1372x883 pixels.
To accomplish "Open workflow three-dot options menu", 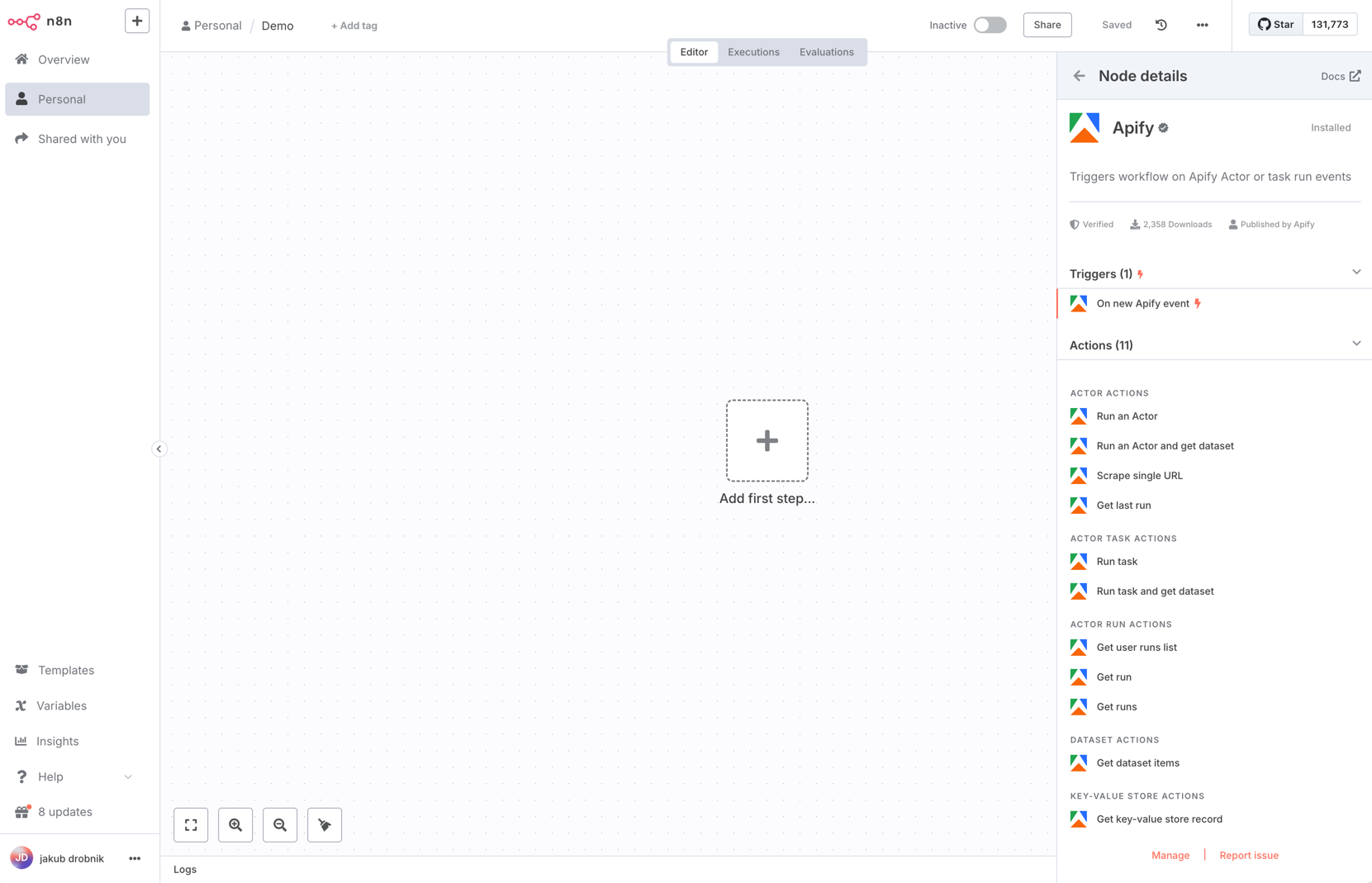I will point(1202,25).
